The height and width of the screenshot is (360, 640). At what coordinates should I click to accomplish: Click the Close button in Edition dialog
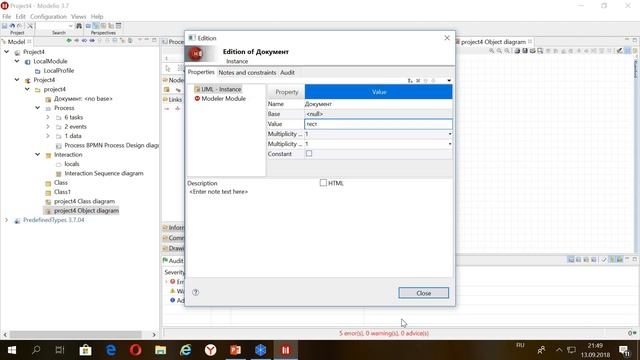(424, 293)
